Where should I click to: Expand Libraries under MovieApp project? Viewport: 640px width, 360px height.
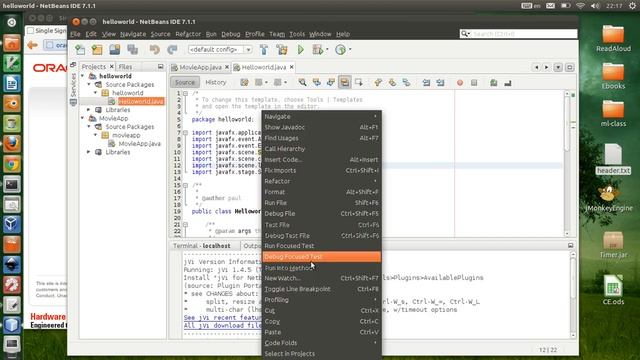[89, 152]
